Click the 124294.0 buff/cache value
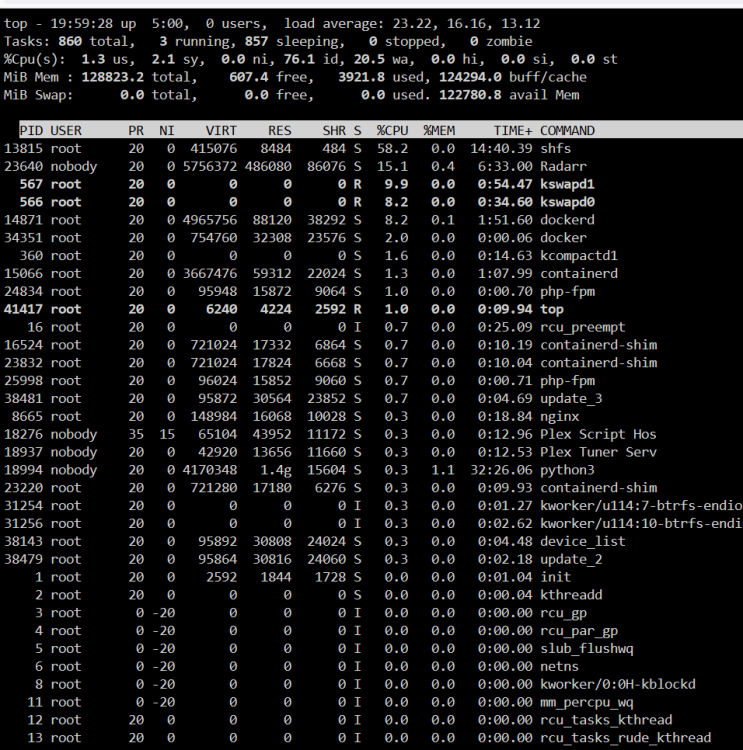 pyautogui.click(x=470, y=77)
